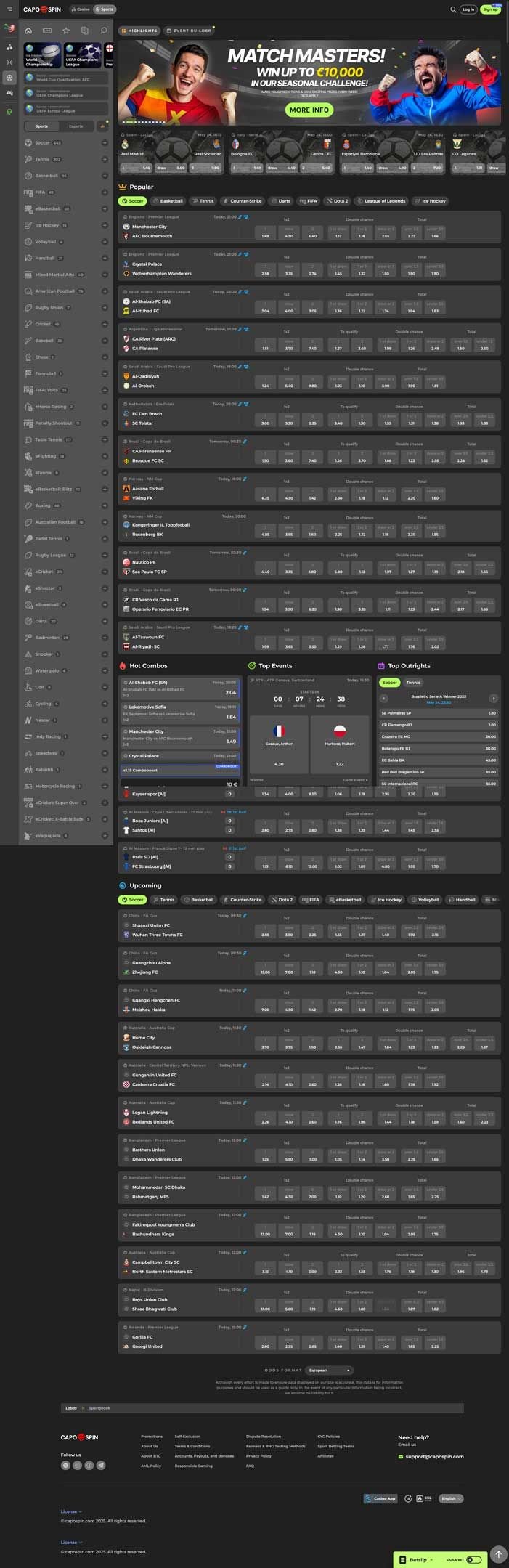The image size is (509, 1568).
Task: Open favorites star icon in sidebar
Action: click(x=66, y=31)
